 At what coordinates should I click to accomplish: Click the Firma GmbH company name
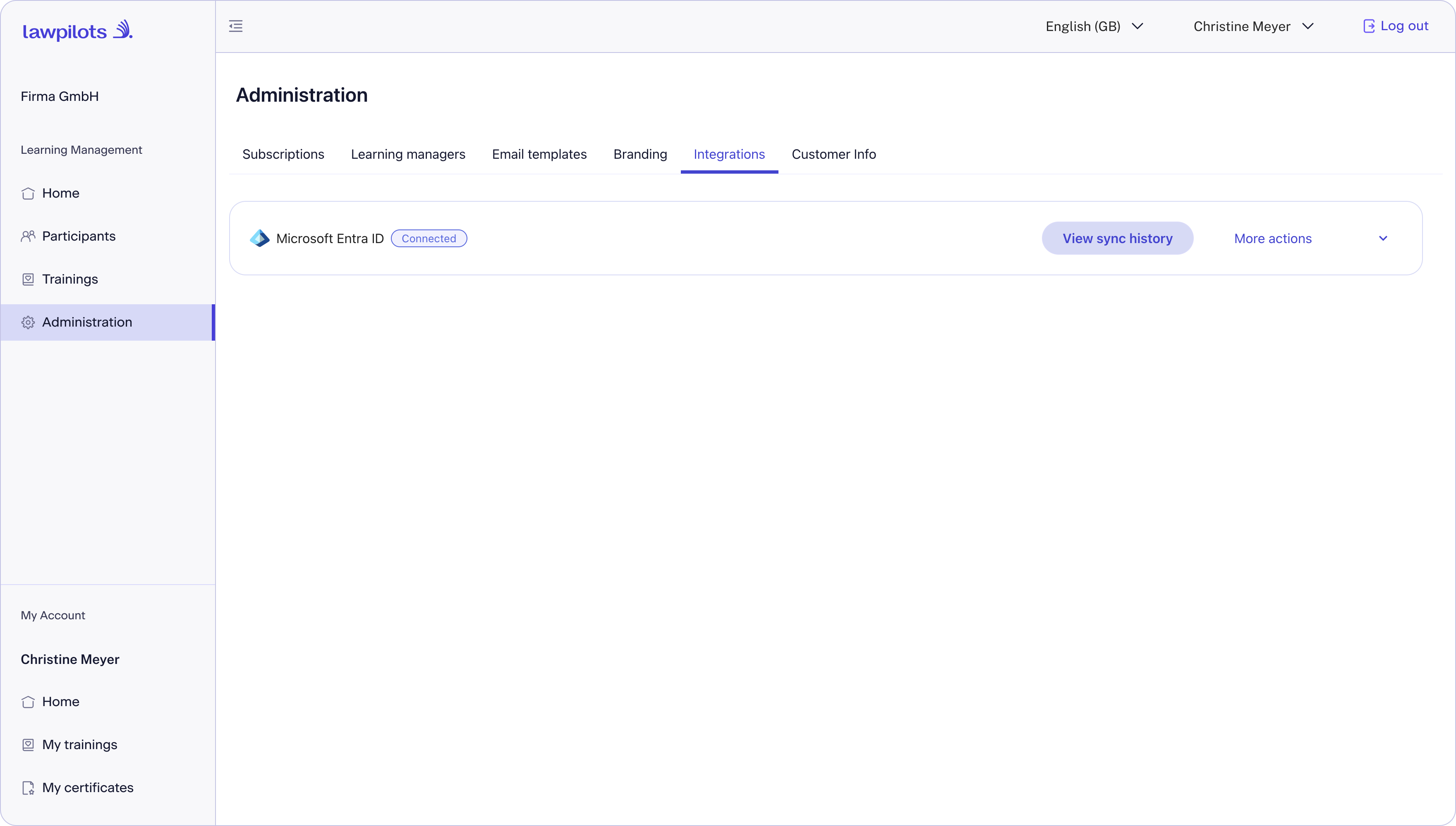[x=60, y=96]
